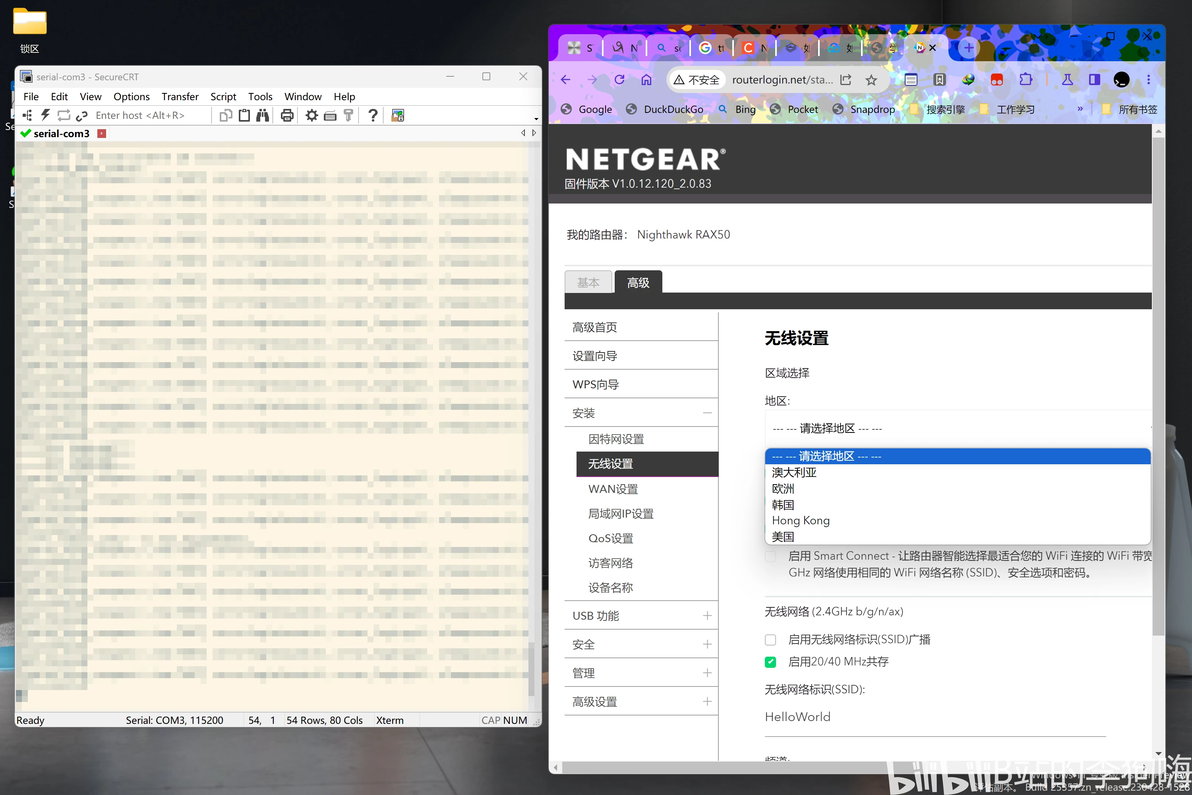1192x795 pixels.
Task: Click the SSID field showing HelloWorld
Action: pyautogui.click(x=935, y=717)
